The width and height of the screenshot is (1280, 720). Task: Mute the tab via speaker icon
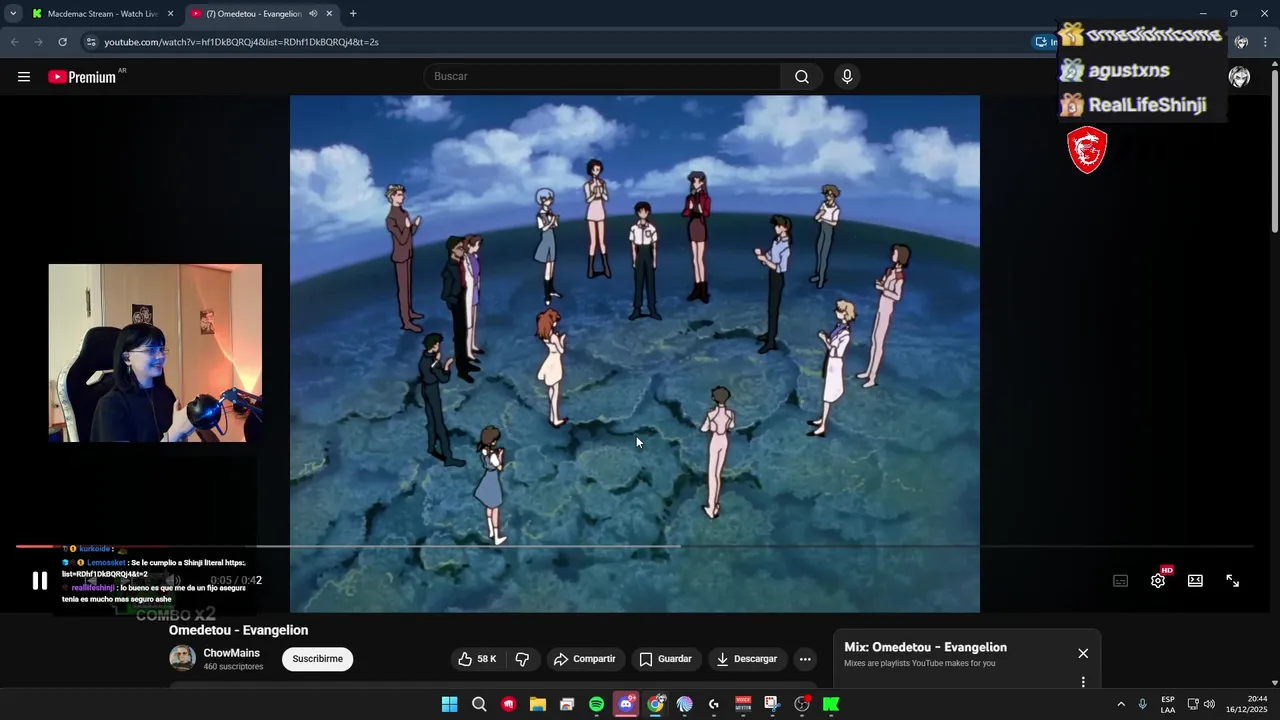(x=313, y=14)
